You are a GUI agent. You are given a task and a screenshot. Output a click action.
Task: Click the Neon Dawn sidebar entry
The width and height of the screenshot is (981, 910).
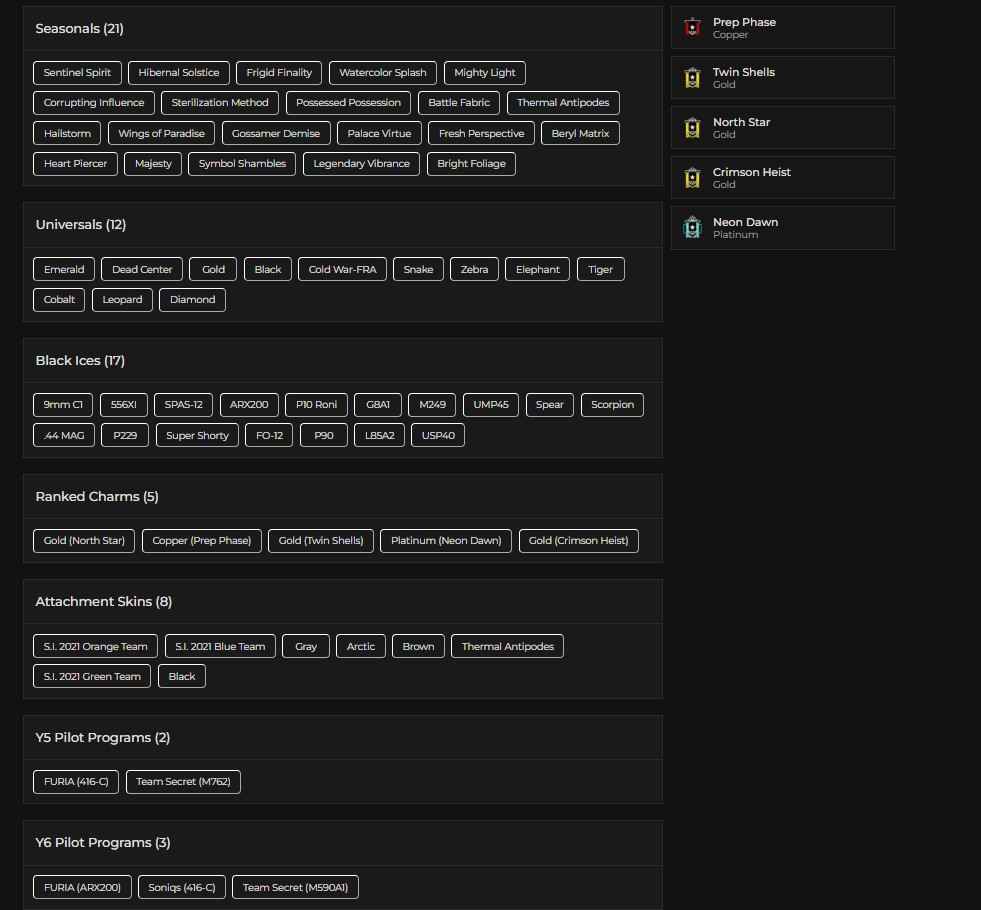[782, 227]
